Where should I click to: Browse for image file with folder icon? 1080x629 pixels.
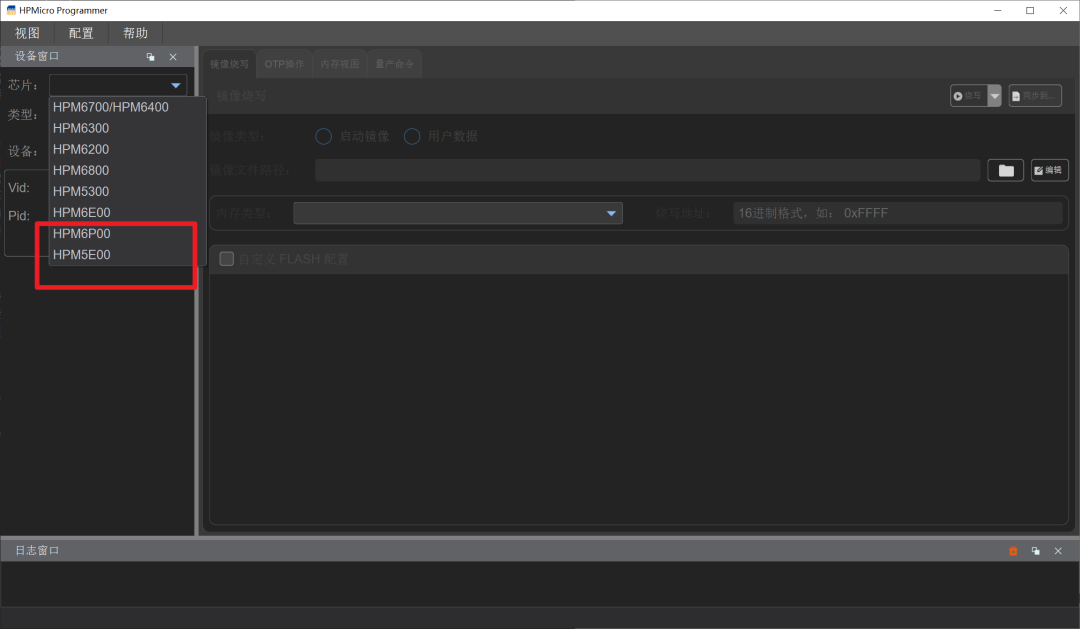1006,170
